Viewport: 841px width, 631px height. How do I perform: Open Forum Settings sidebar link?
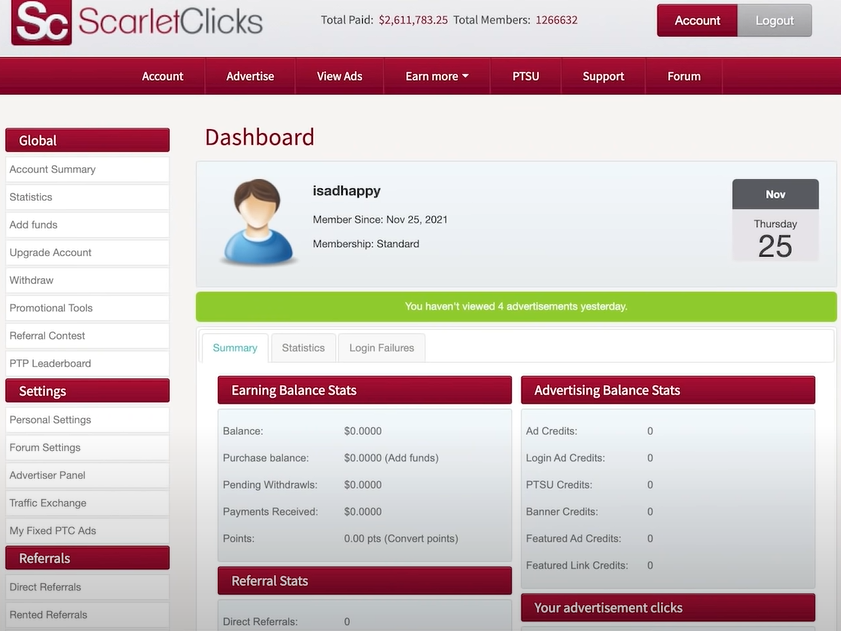click(87, 447)
